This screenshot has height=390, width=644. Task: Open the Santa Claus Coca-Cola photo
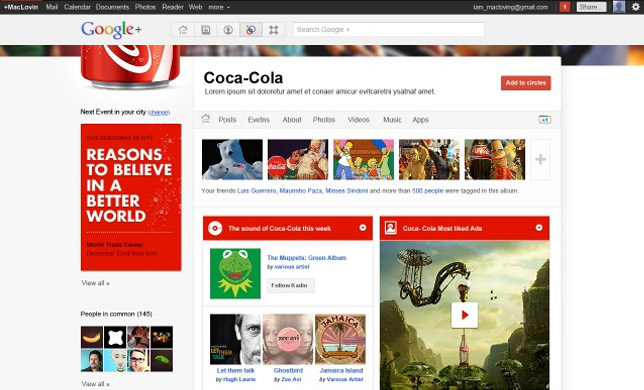[x=298, y=159]
